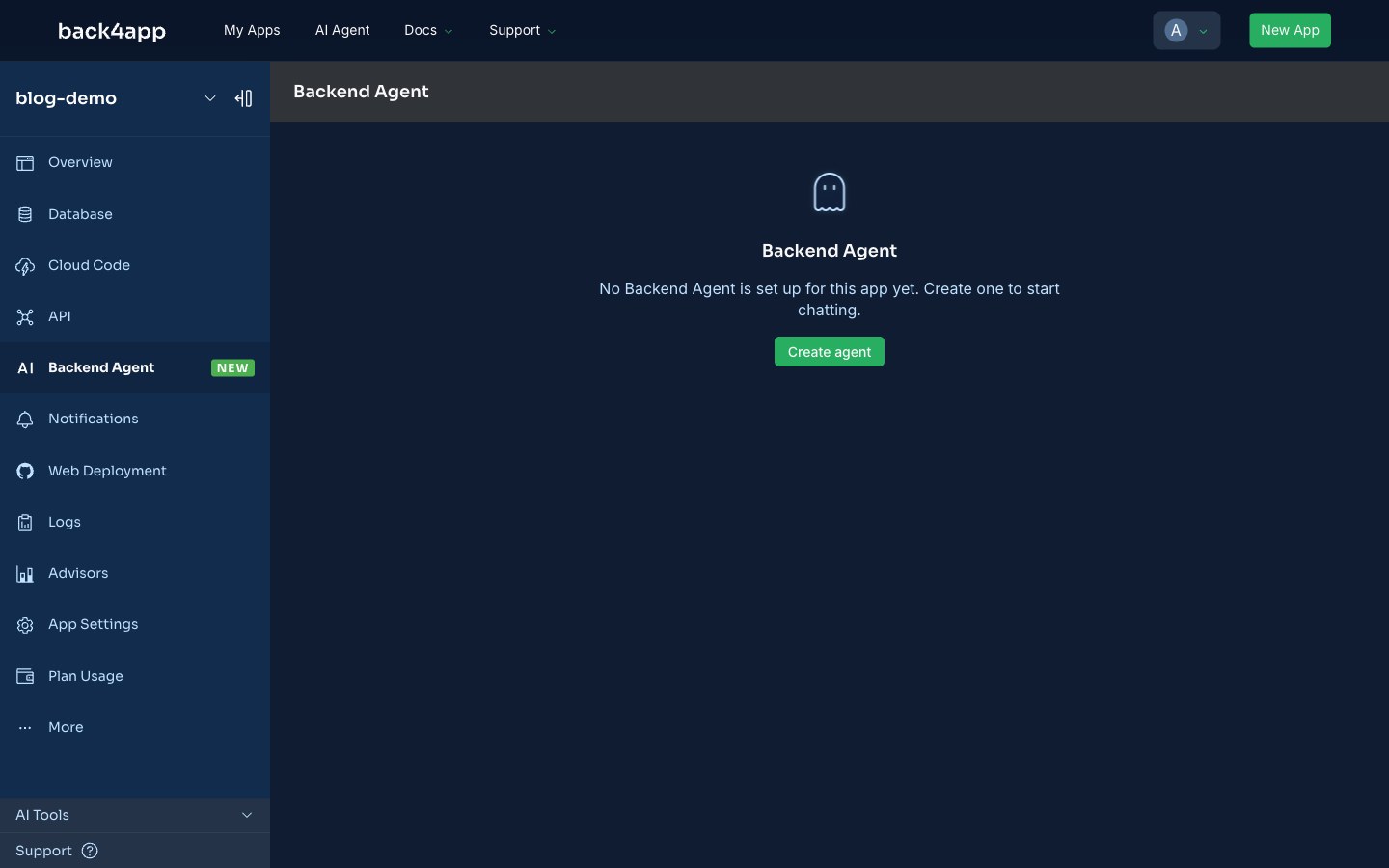Expand the AI Tools section chevron
Image resolution: width=1389 pixels, height=868 pixels.
[247, 815]
